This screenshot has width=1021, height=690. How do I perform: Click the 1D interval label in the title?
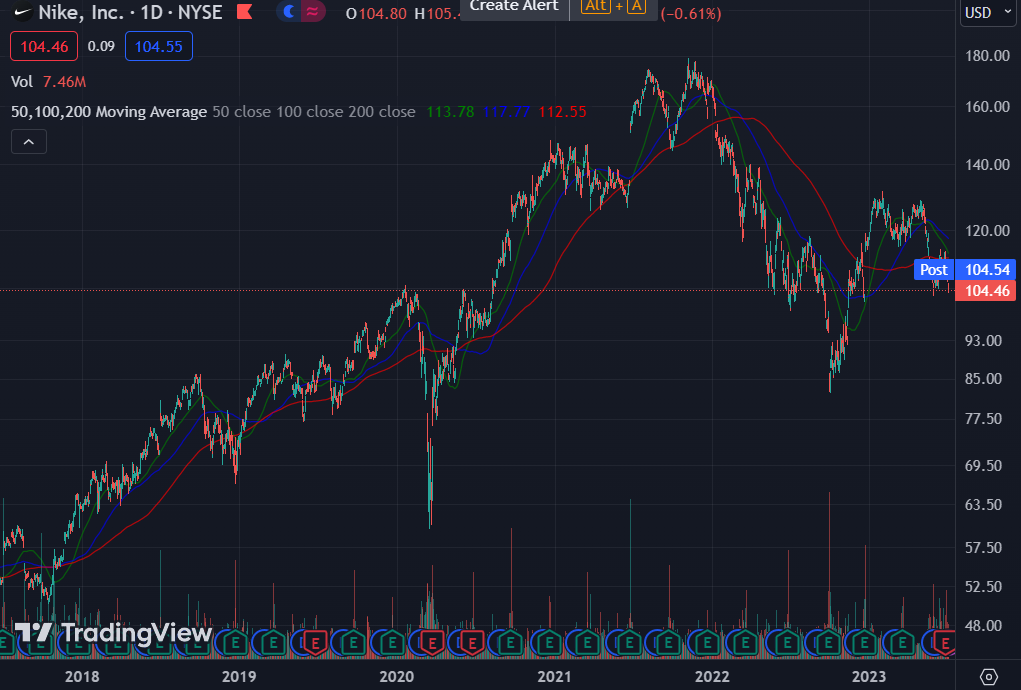pyautogui.click(x=152, y=12)
